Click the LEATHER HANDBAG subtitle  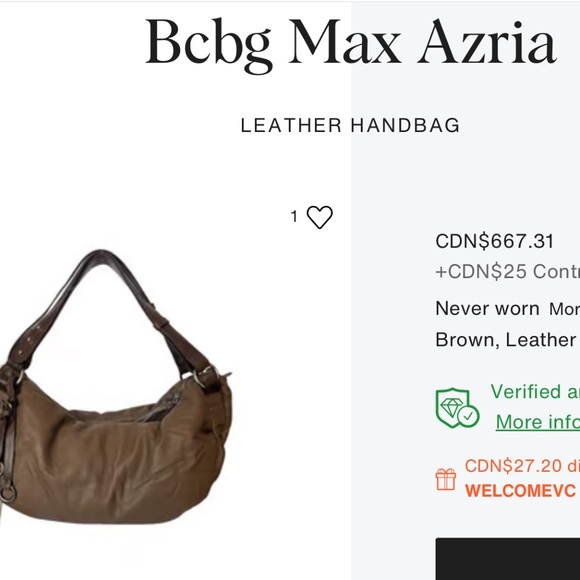click(350, 125)
